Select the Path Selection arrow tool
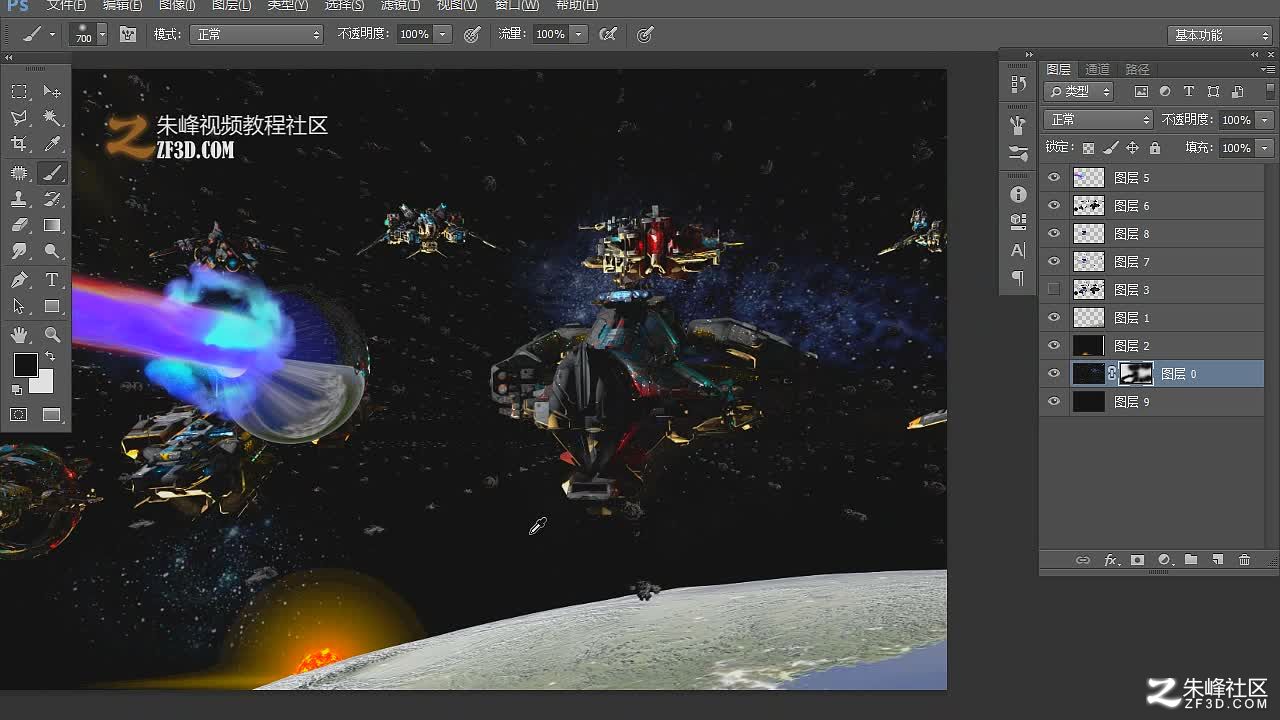Screen dimensions: 1280x720 tap(19, 306)
